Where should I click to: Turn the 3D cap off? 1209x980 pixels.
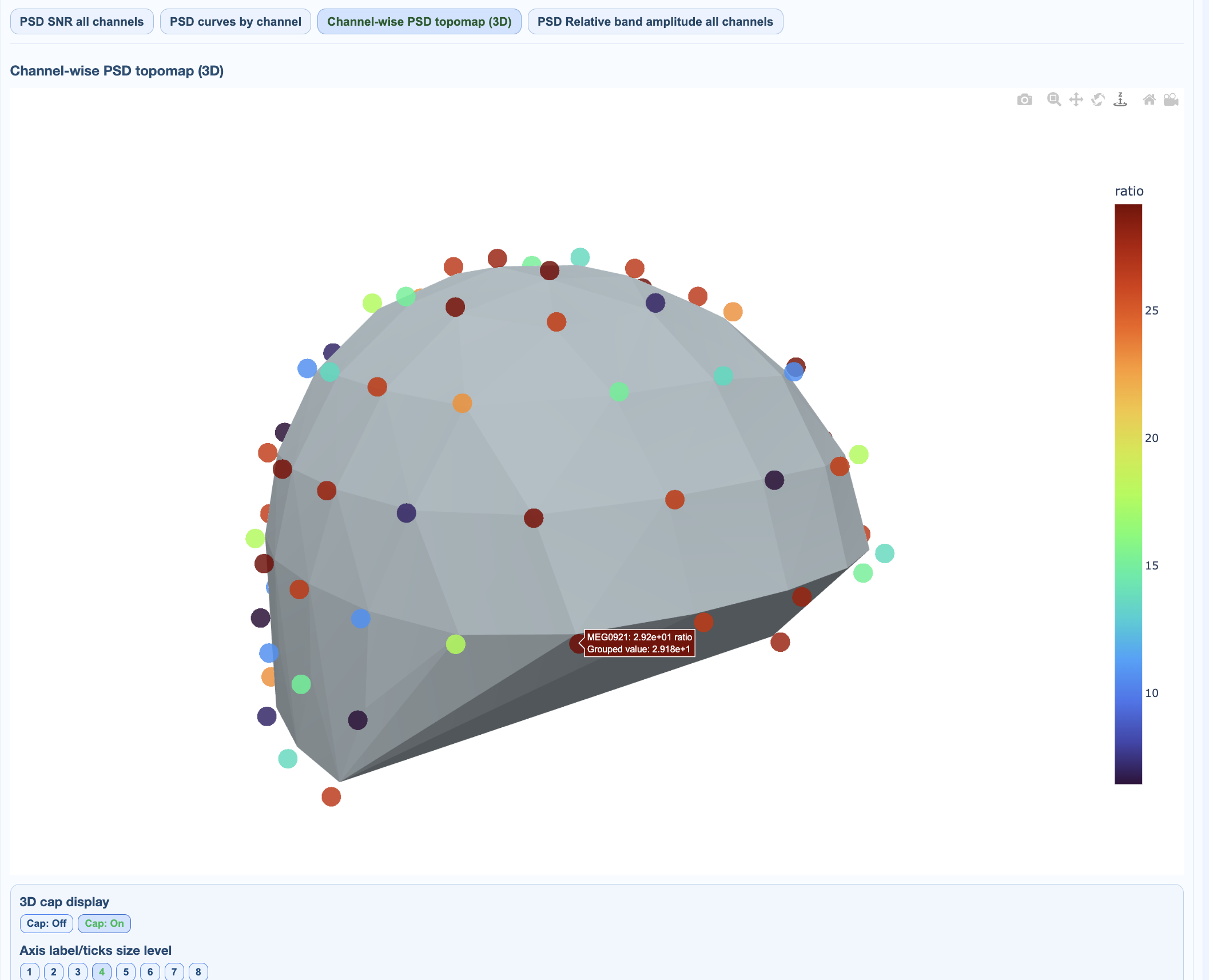tap(46, 923)
